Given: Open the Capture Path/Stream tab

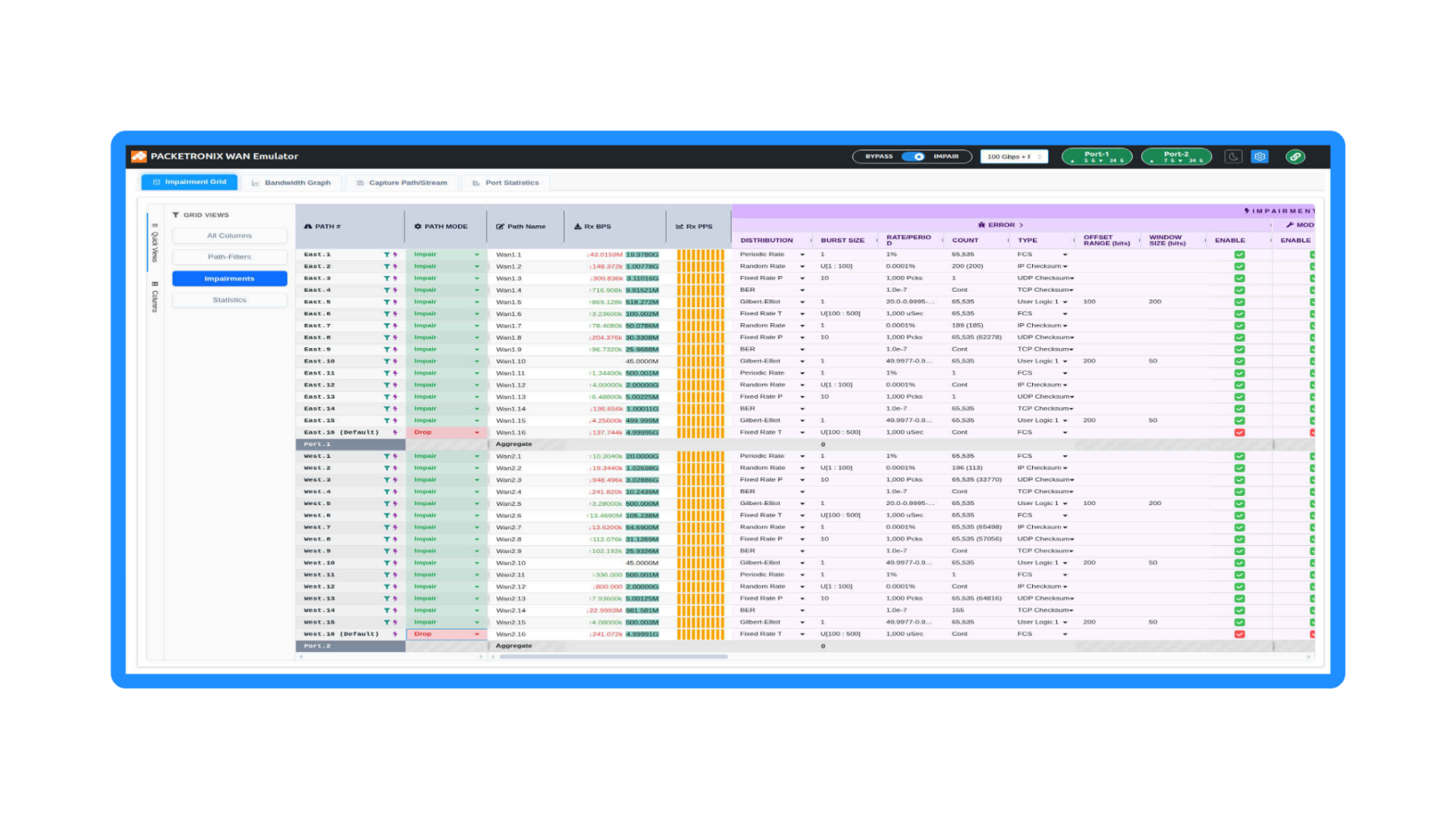Looking at the screenshot, I should [x=402, y=183].
